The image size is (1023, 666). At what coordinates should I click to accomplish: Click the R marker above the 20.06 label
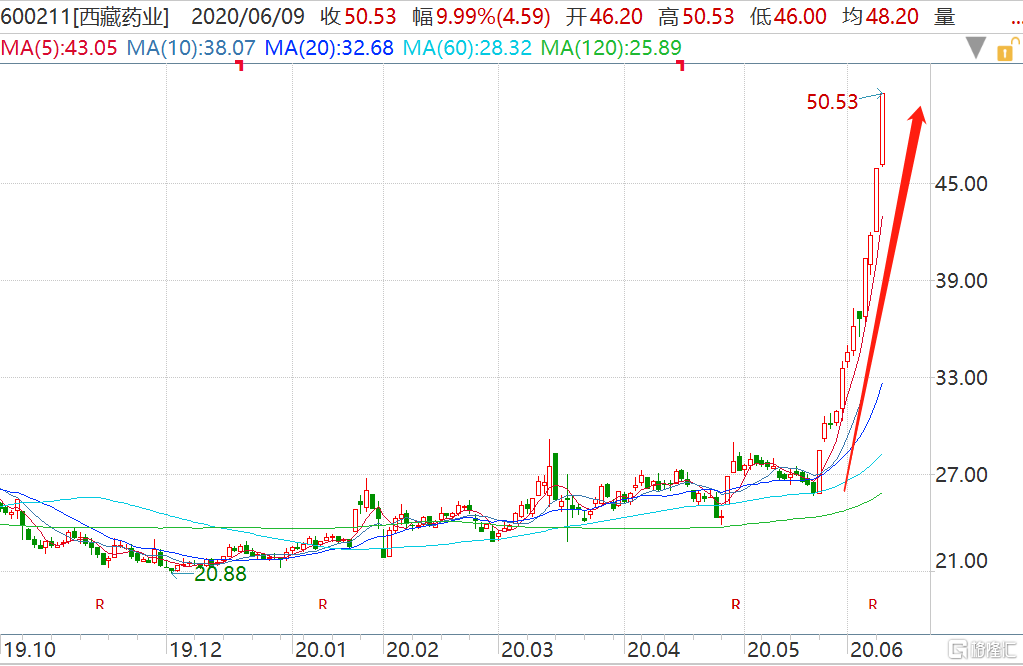pyautogui.click(x=873, y=605)
